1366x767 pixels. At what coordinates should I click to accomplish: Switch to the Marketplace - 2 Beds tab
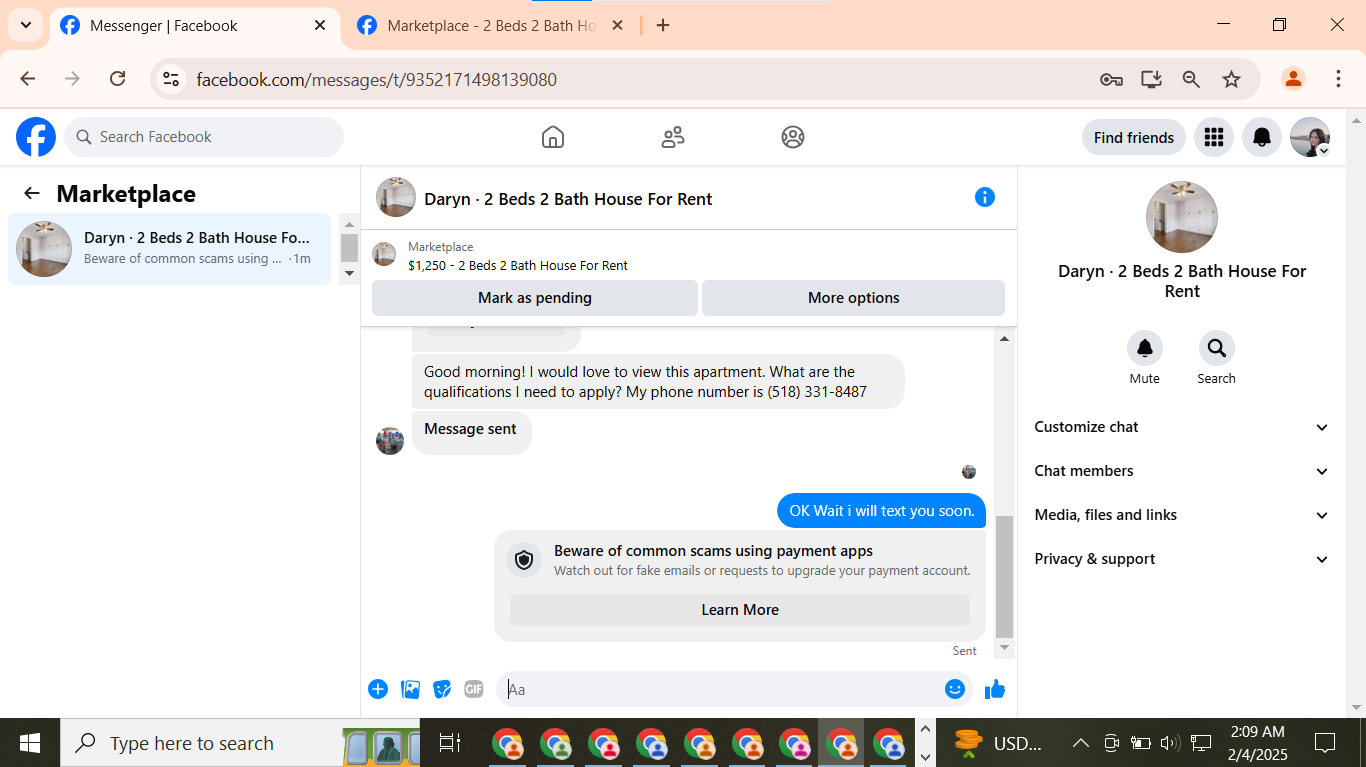492,26
